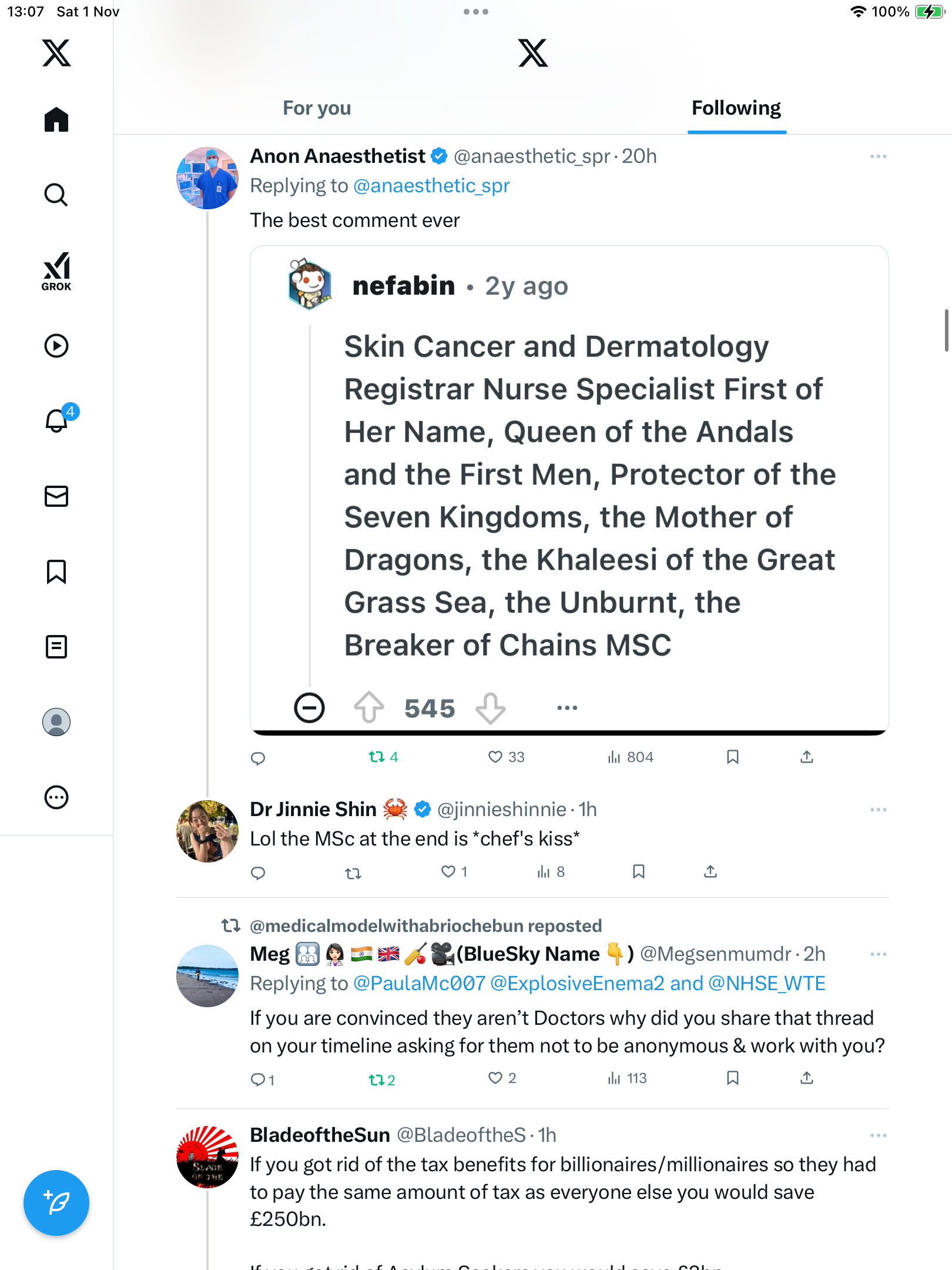The image size is (952, 1270).
Task: Share Dr Jinnie Shin's reply
Action: [x=710, y=871]
